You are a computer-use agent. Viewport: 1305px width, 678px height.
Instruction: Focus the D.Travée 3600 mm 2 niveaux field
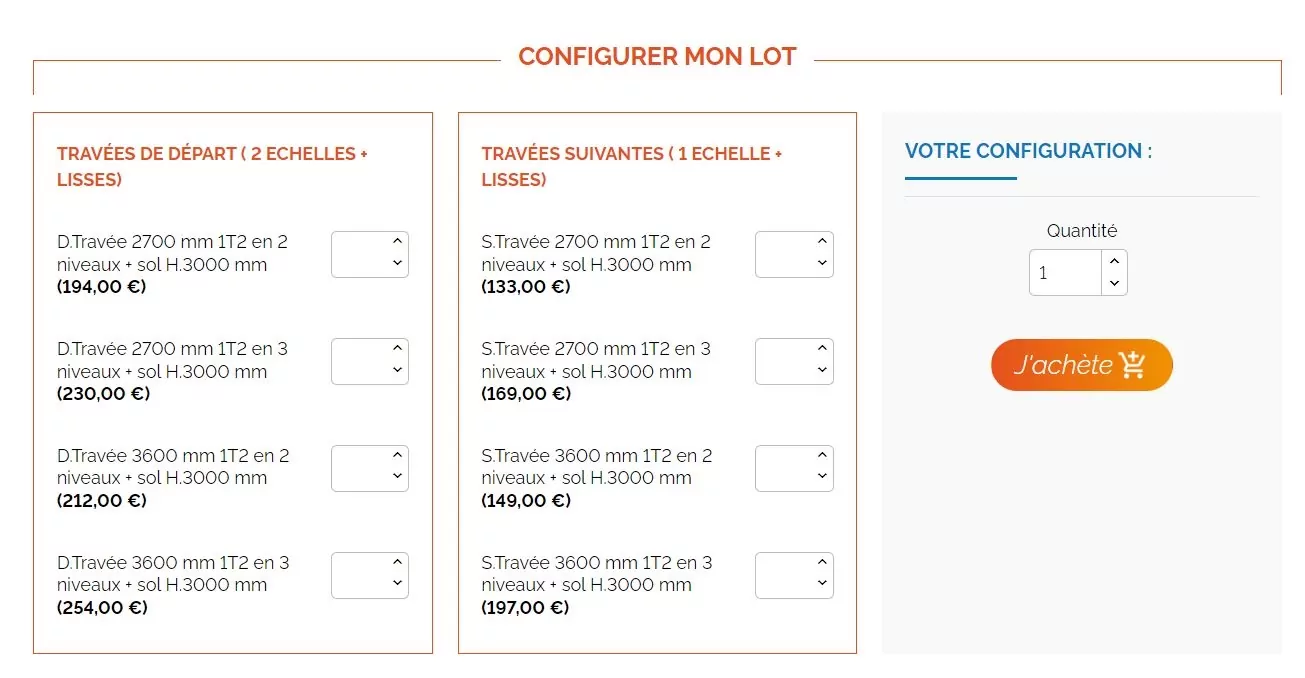click(x=359, y=468)
